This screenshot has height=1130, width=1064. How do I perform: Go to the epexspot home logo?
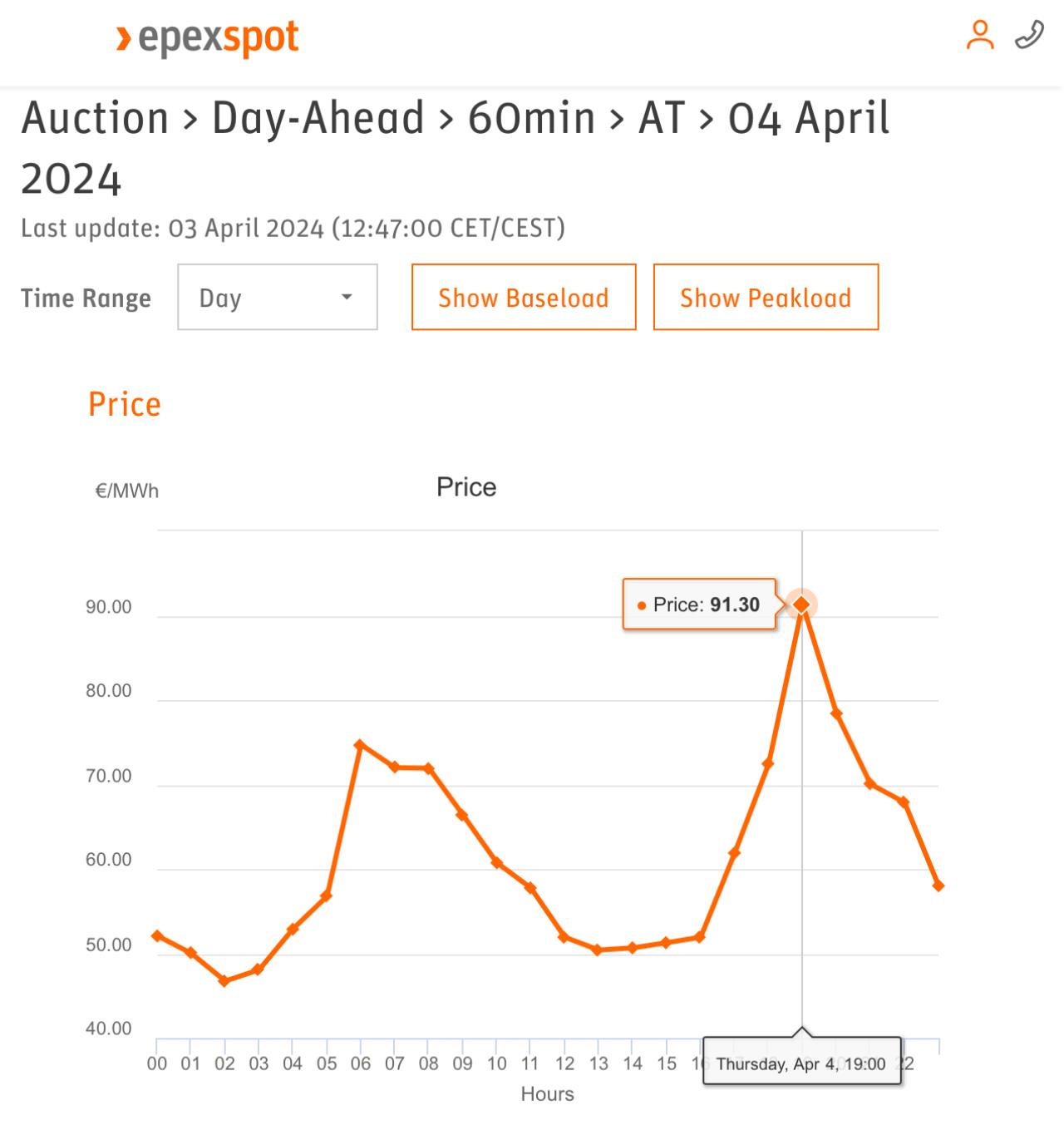(x=207, y=38)
